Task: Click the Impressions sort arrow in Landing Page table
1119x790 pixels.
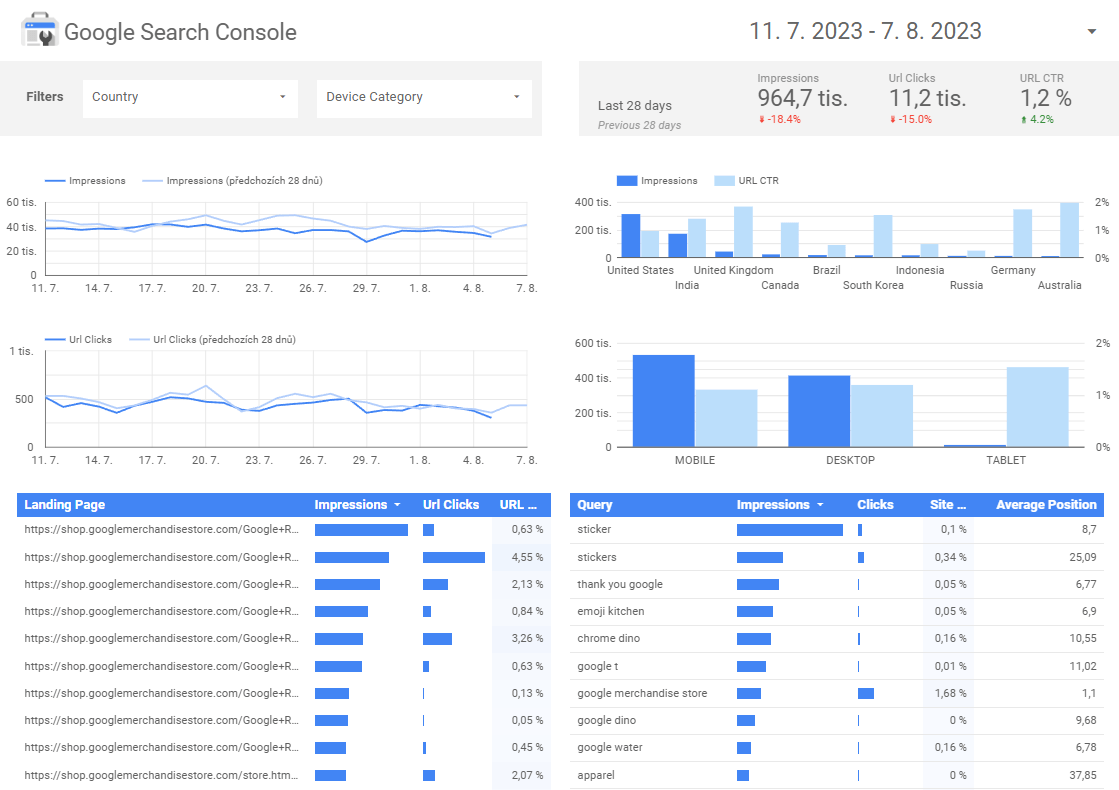Action: 397,505
